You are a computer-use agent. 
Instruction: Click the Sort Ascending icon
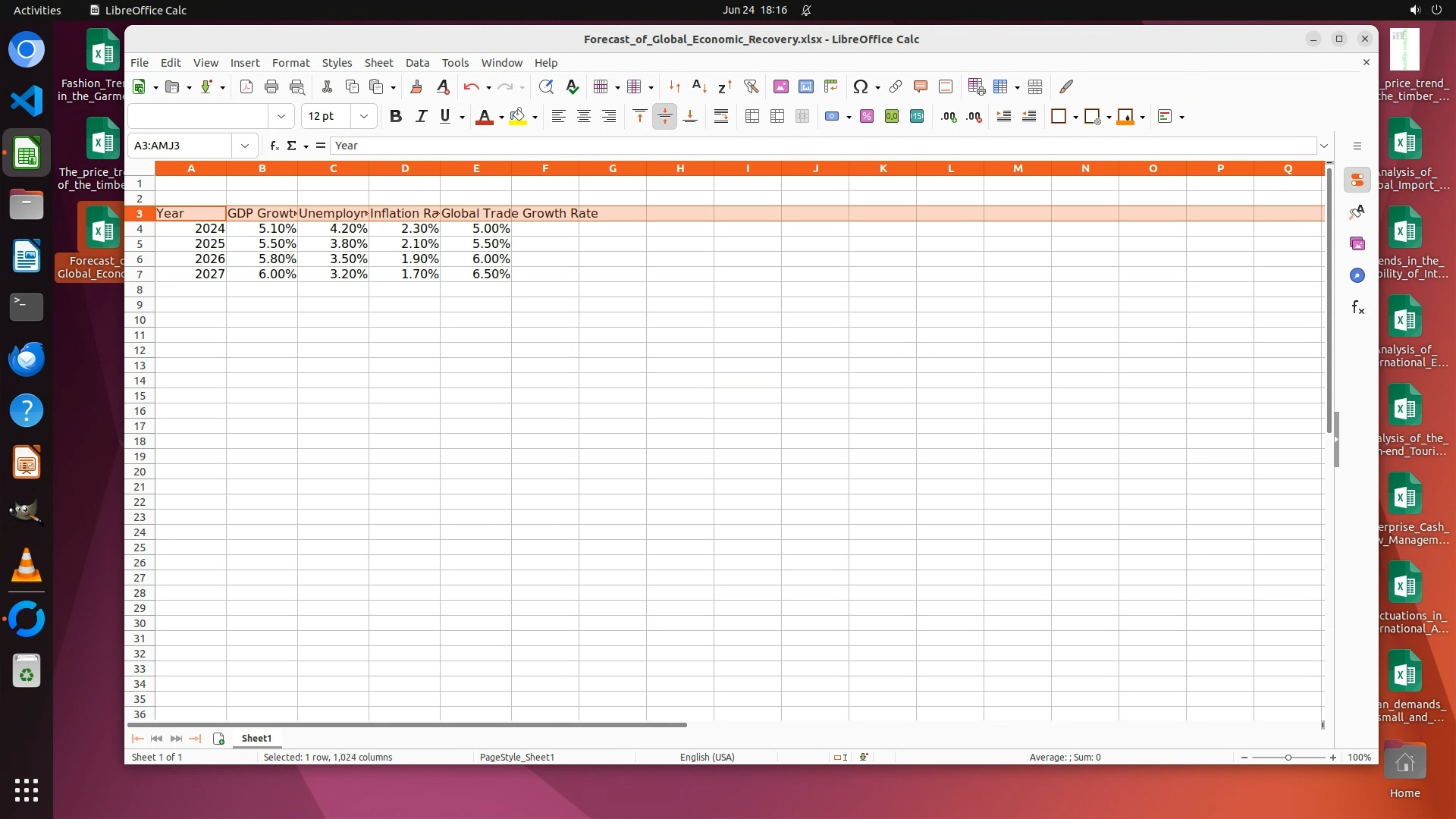coord(699,86)
